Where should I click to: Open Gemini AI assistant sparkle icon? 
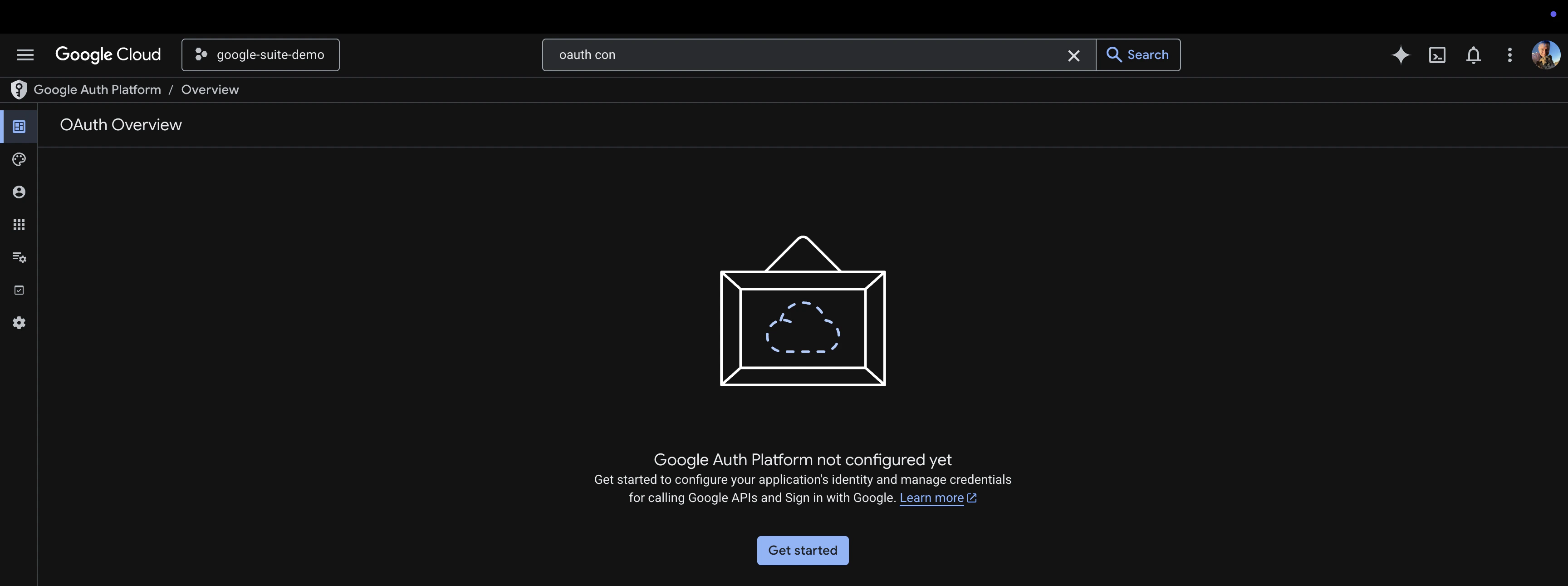[x=1401, y=55]
